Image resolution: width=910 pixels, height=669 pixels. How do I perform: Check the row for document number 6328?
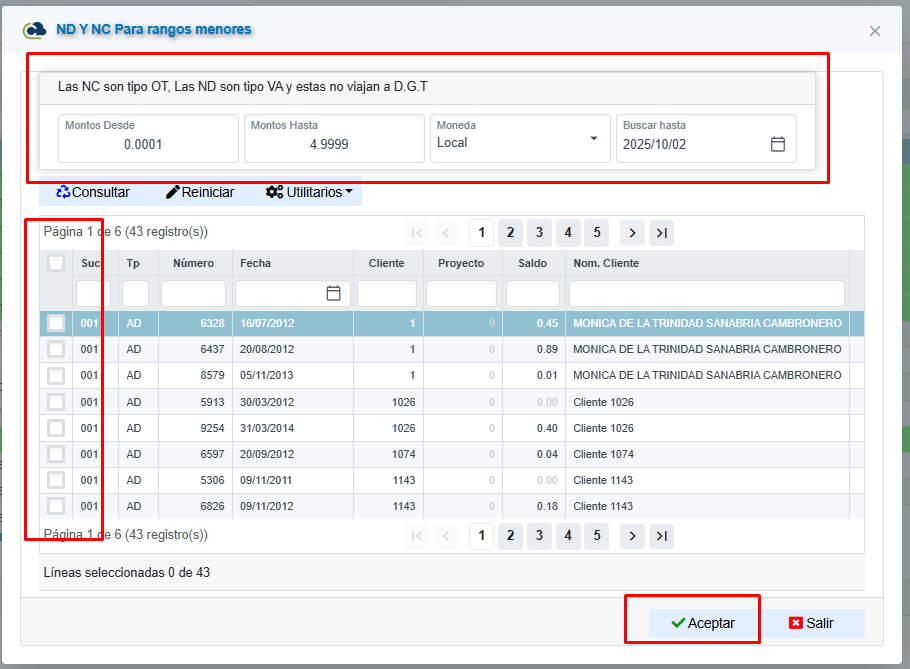(x=56, y=323)
